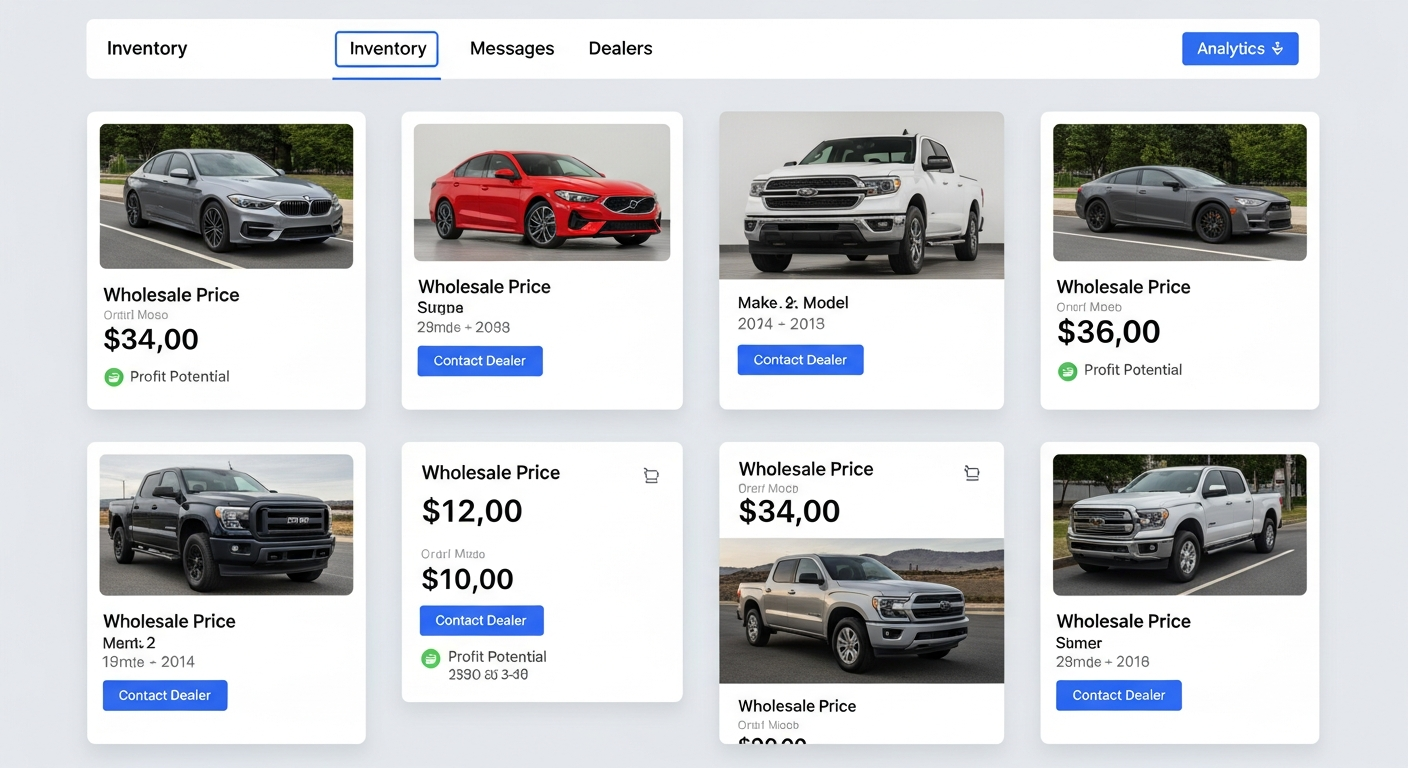View the red sedan image
The width and height of the screenshot is (1408, 768).
[x=541, y=192]
